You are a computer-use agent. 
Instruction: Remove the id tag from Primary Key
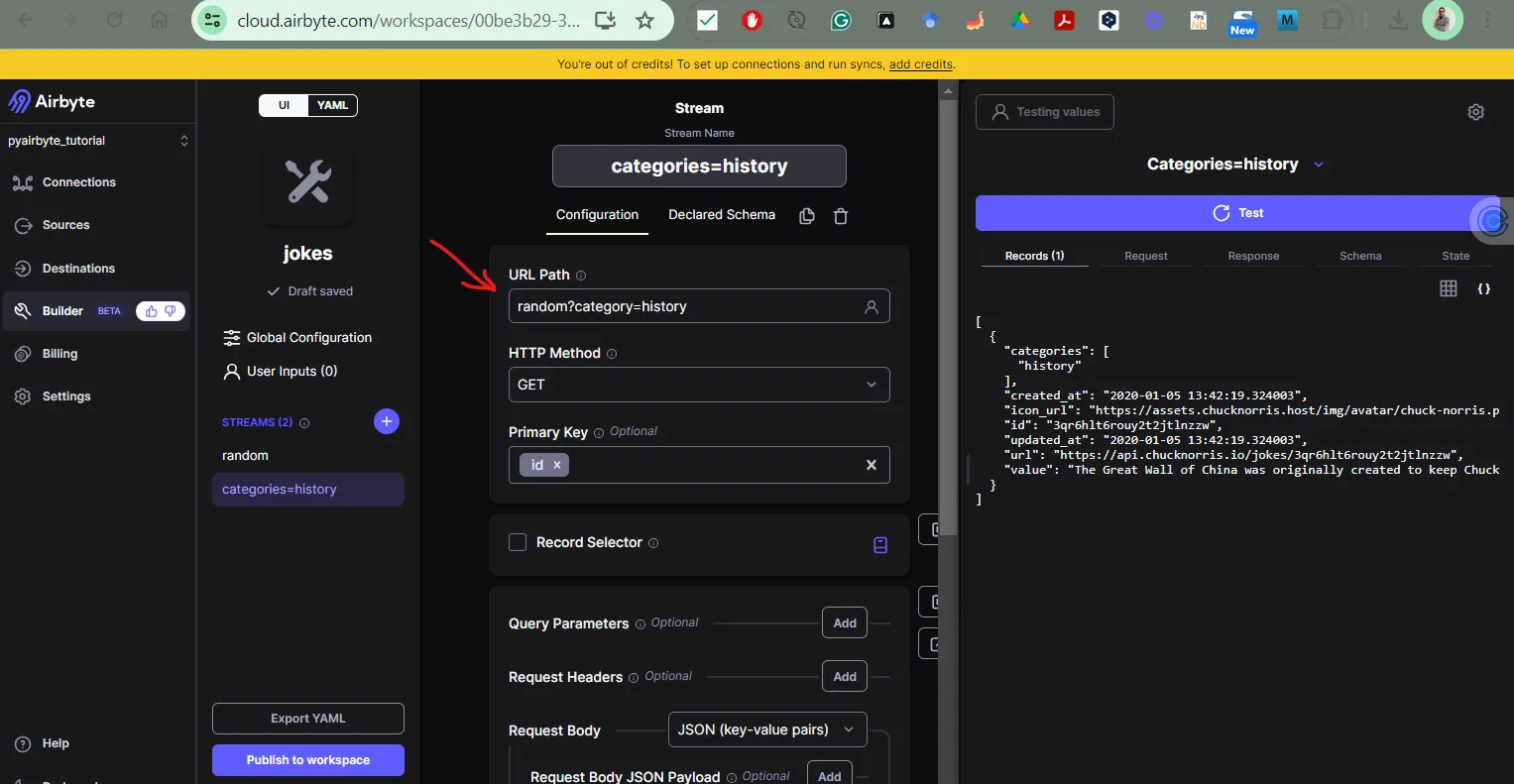tap(557, 465)
